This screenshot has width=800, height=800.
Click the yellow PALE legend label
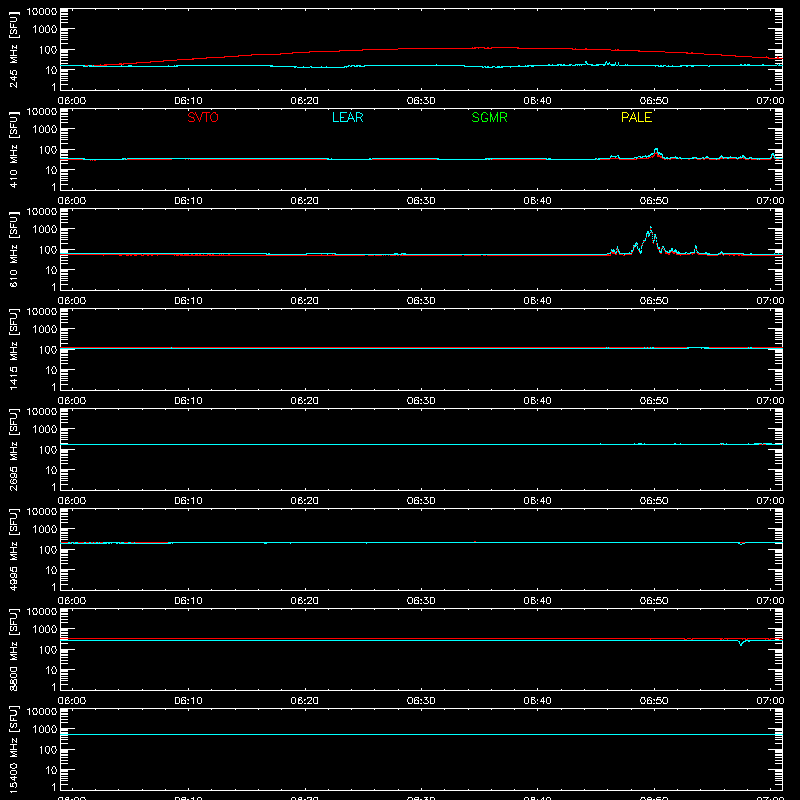coord(636,117)
